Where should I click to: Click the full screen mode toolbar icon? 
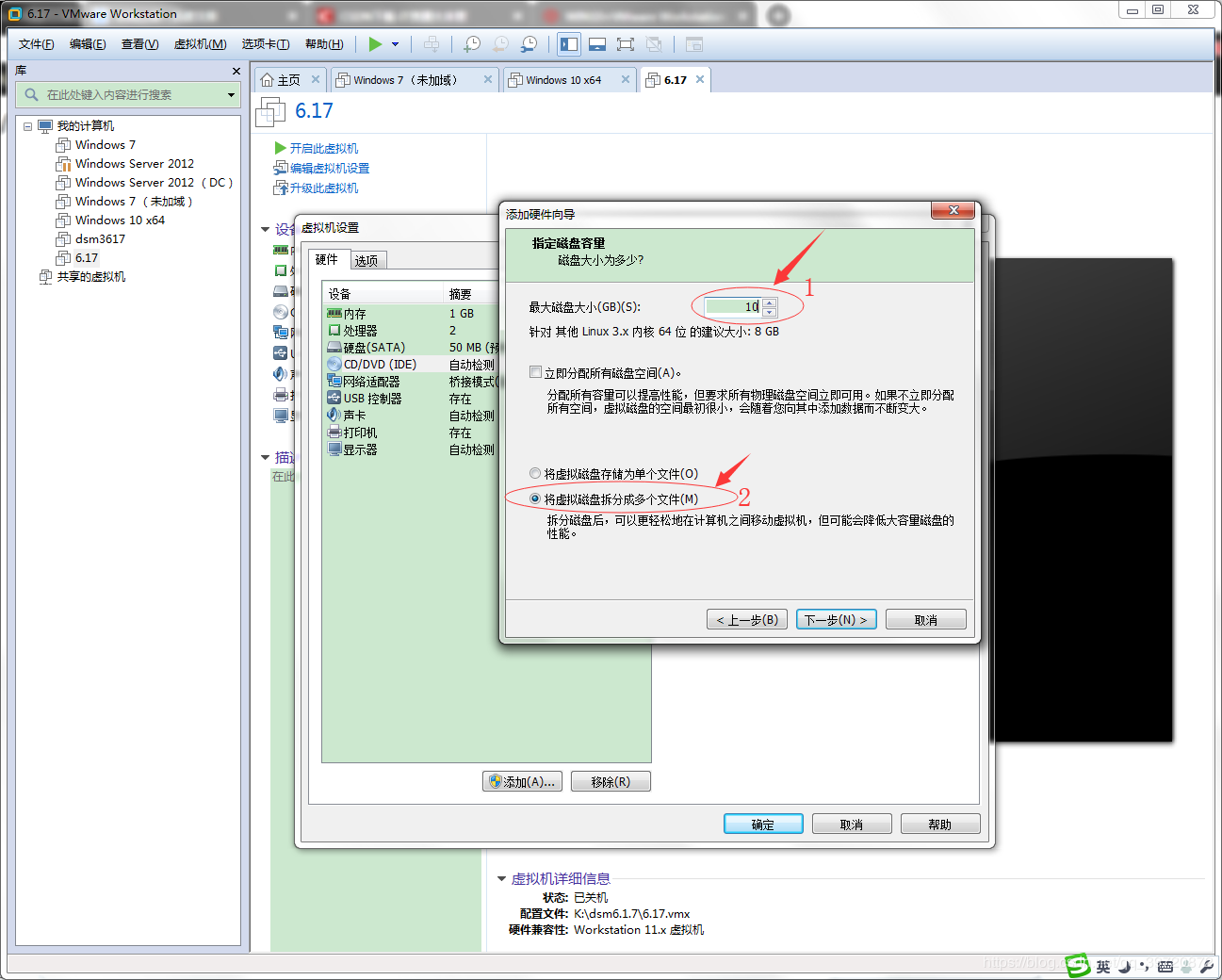(x=625, y=44)
